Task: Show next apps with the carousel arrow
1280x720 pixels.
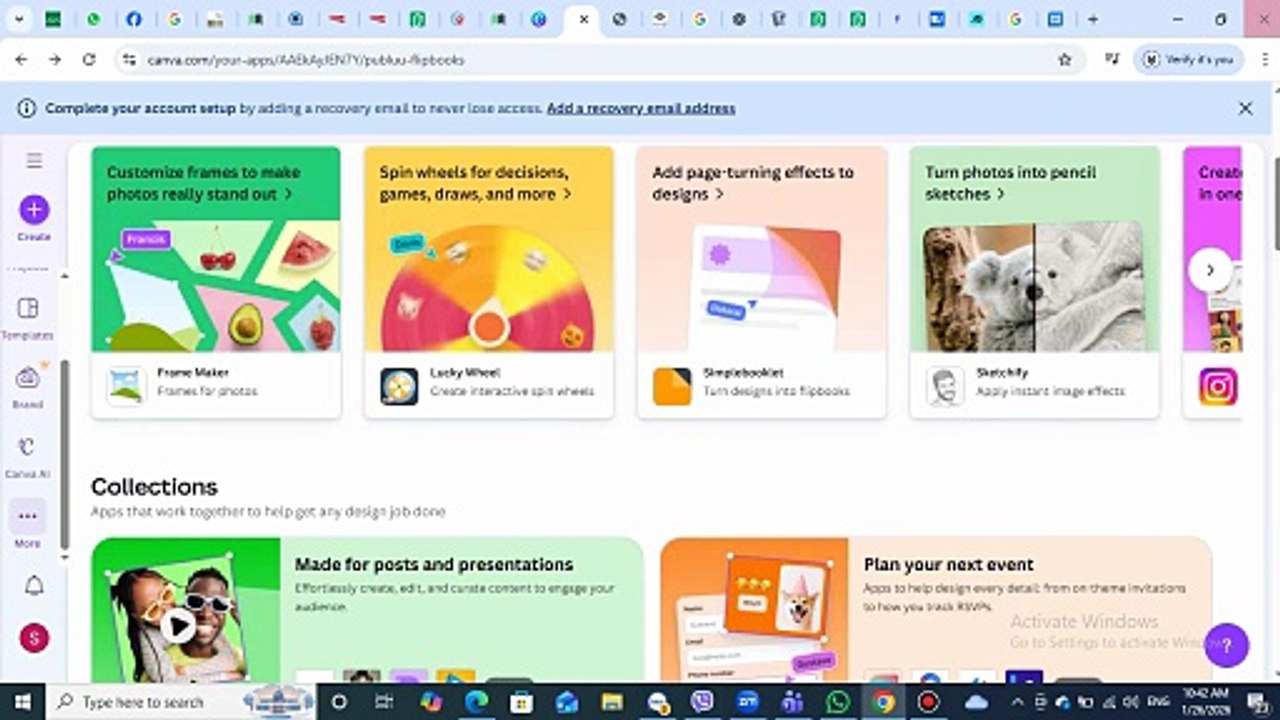Action: tap(1210, 270)
